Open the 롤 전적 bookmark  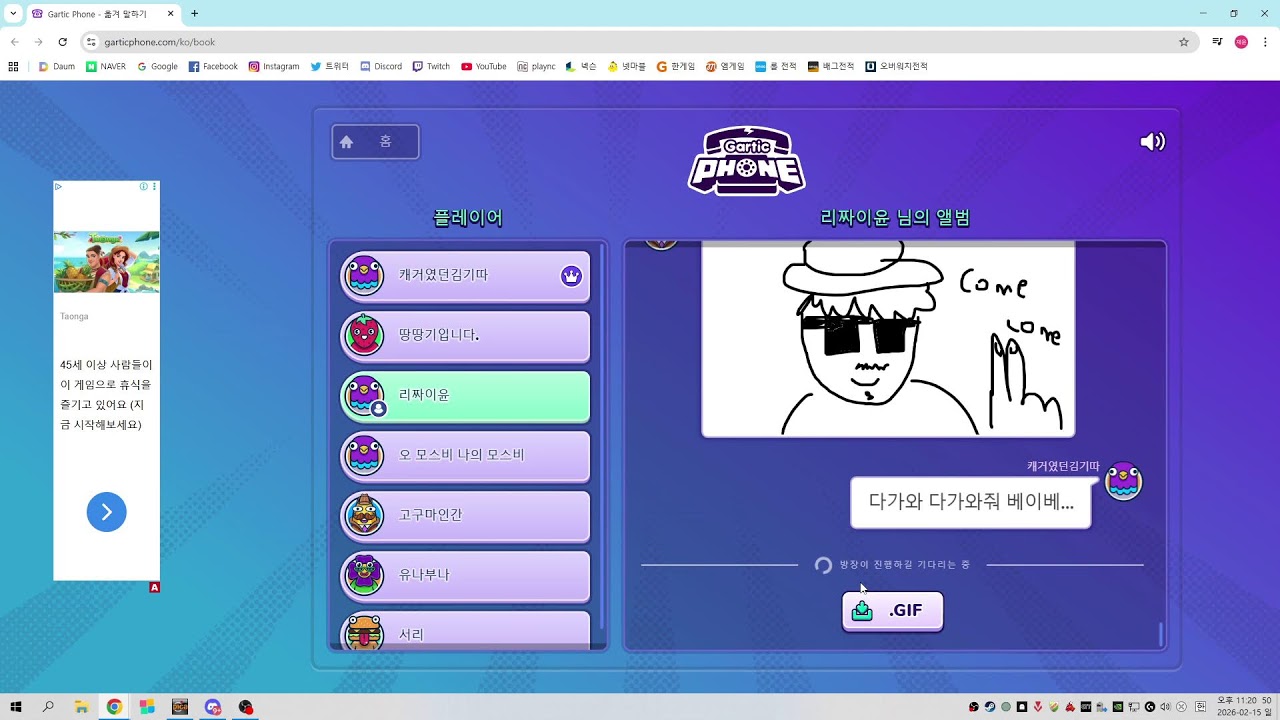coord(776,67)
